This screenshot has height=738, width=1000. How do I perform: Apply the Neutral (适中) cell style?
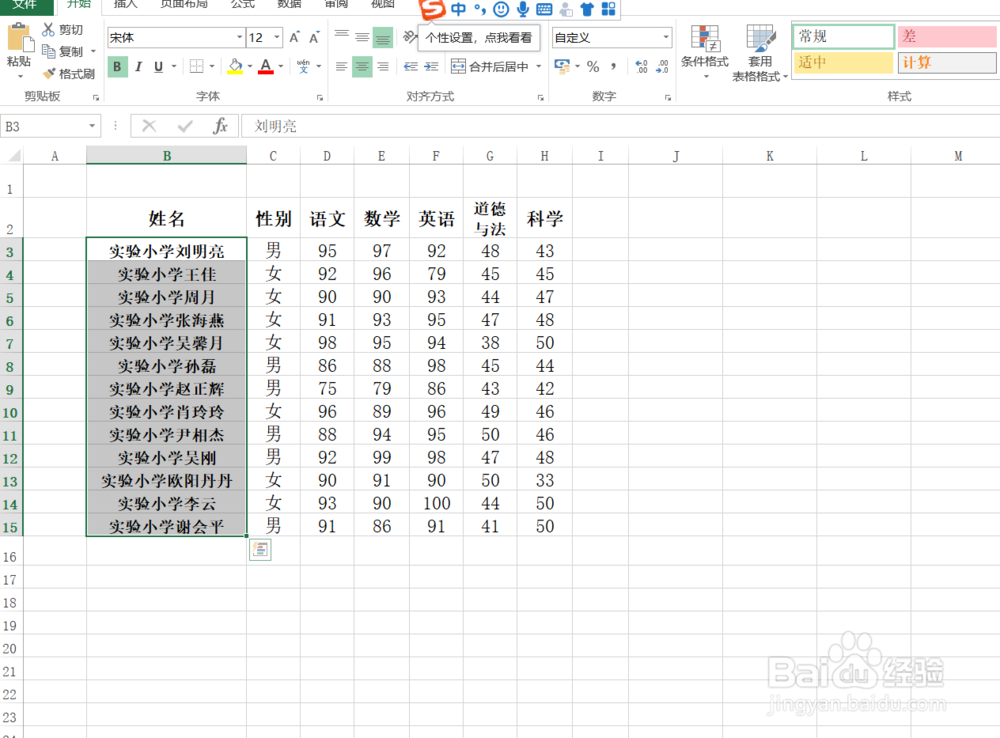[843, 63]
